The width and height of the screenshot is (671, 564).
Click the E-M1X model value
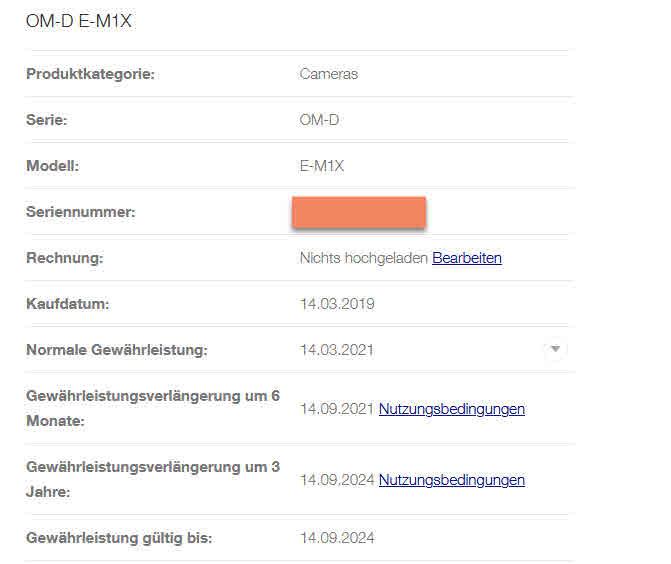click(x=322, y=166)
